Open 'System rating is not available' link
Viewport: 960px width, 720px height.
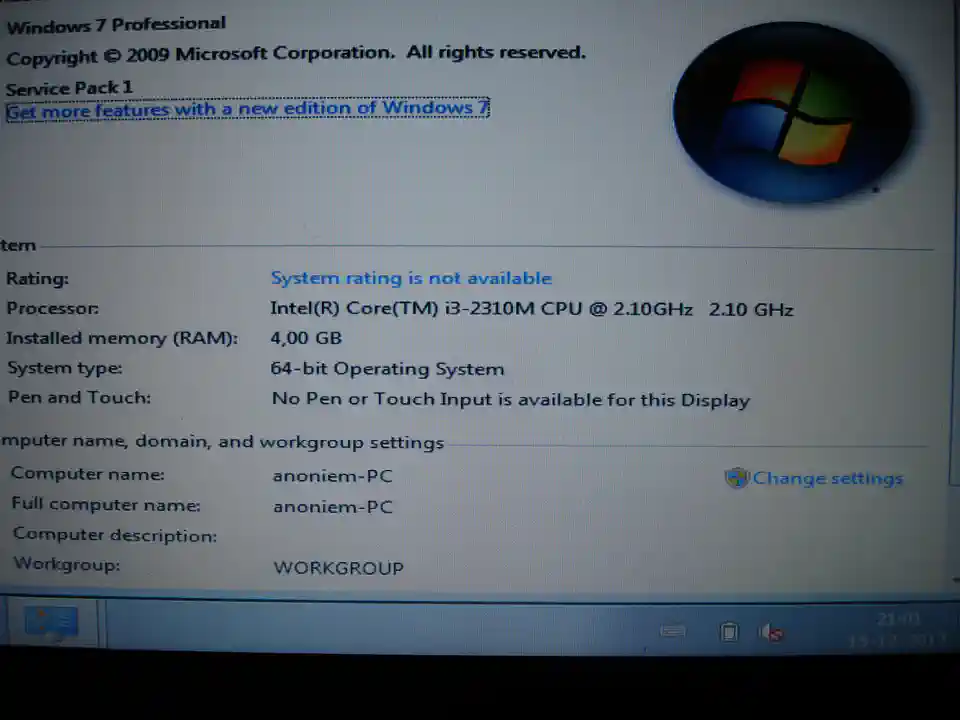pos(411,278)
